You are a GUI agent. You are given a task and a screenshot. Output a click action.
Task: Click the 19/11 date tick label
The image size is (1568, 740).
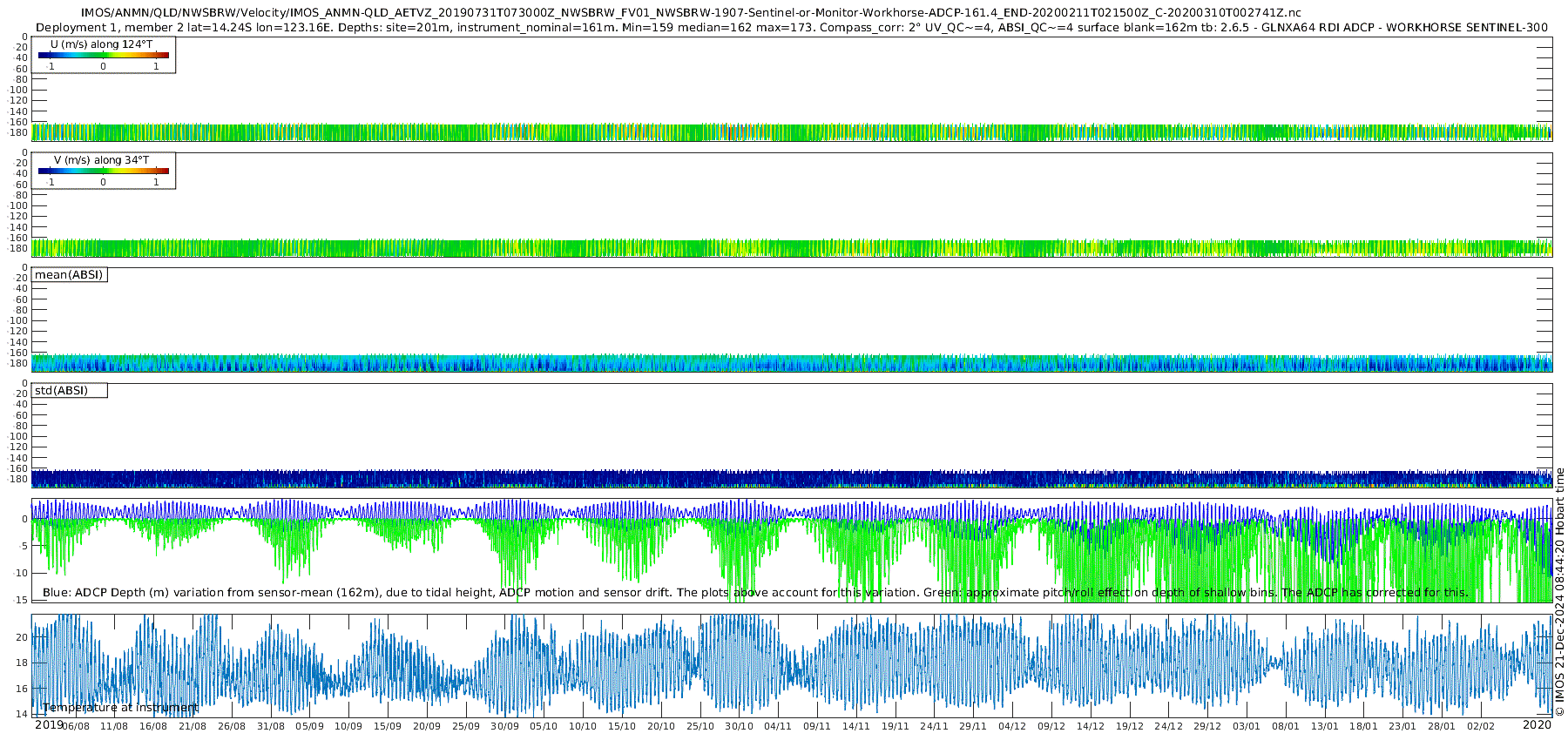896,726
